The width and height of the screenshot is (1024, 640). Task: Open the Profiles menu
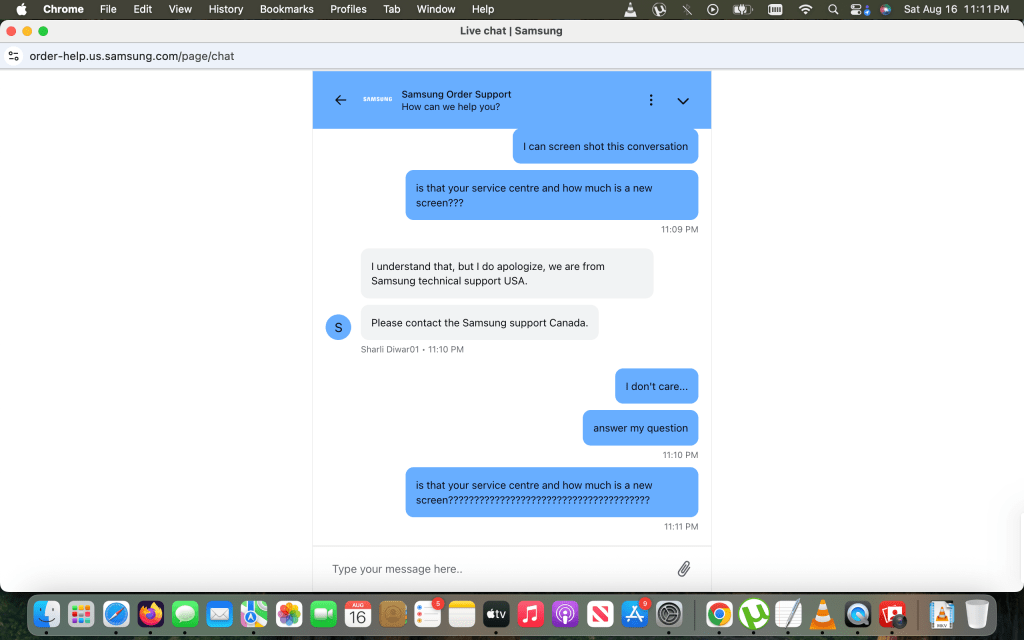coord(348,9)
